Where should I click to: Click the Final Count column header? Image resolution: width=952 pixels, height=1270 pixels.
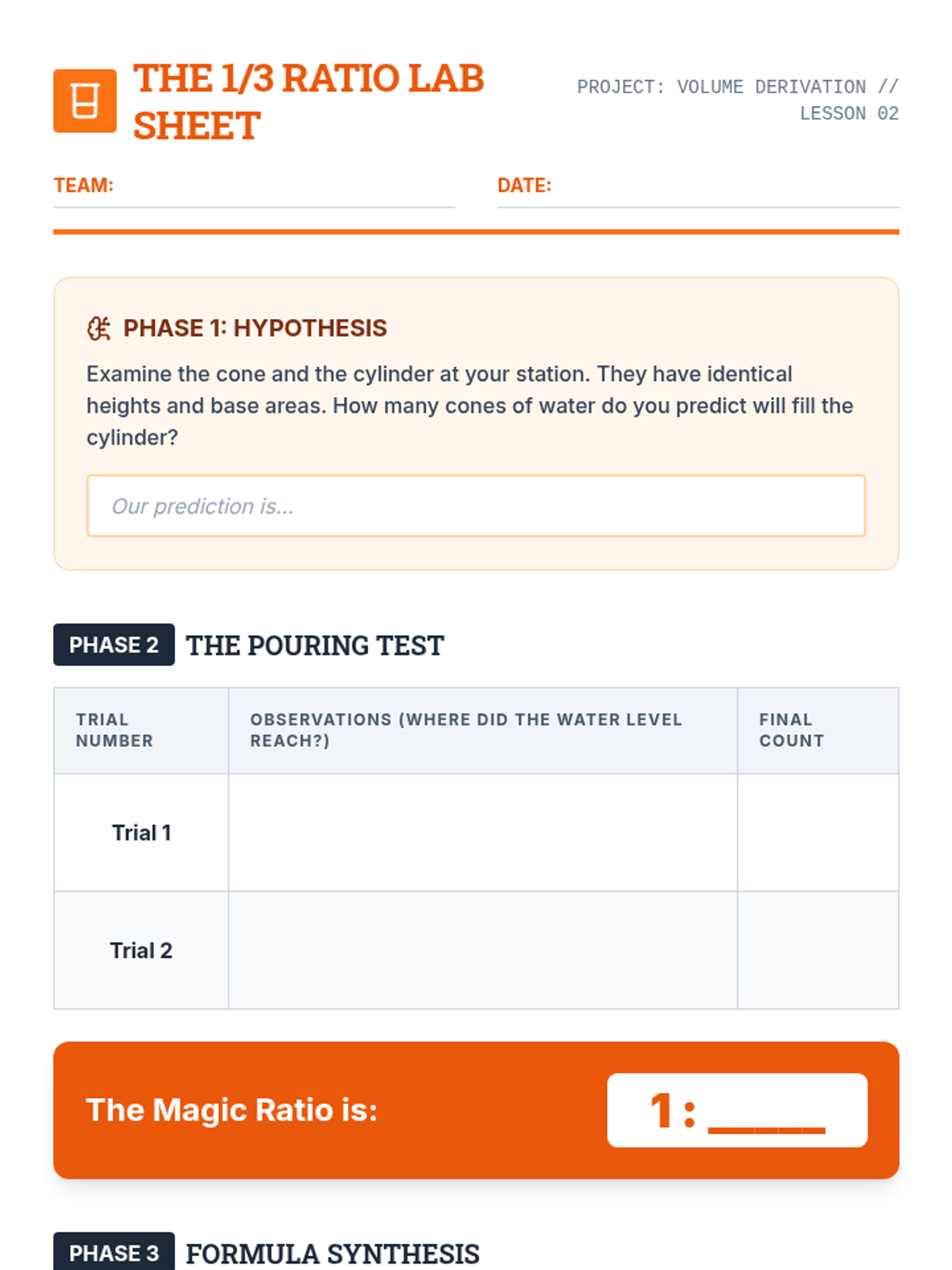[792, 730]
